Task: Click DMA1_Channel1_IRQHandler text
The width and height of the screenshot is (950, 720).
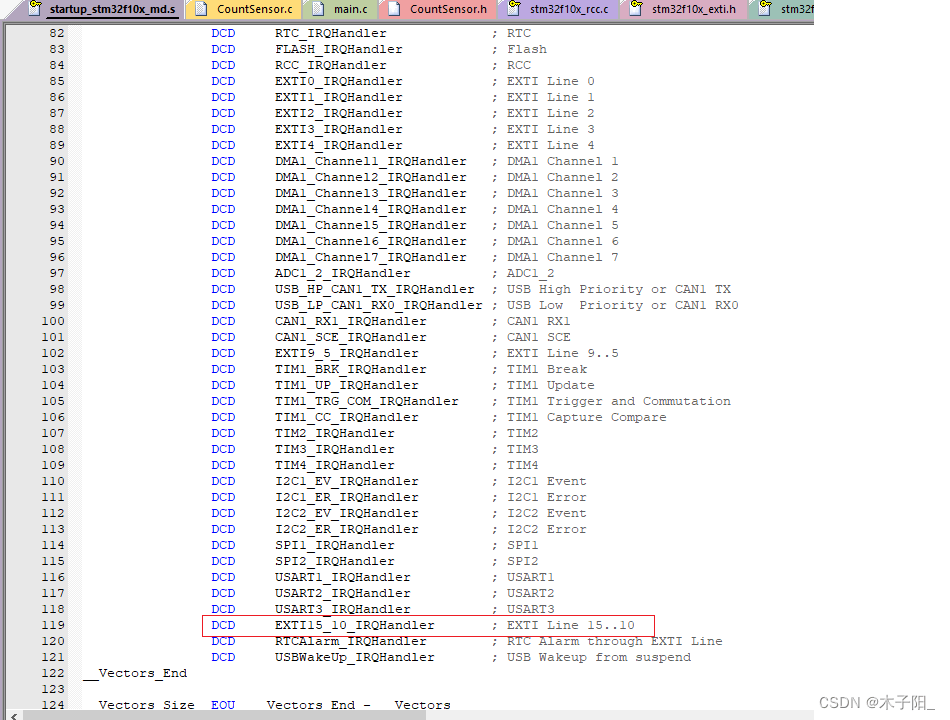Action: pyautogui.click(x=371, y=161)
